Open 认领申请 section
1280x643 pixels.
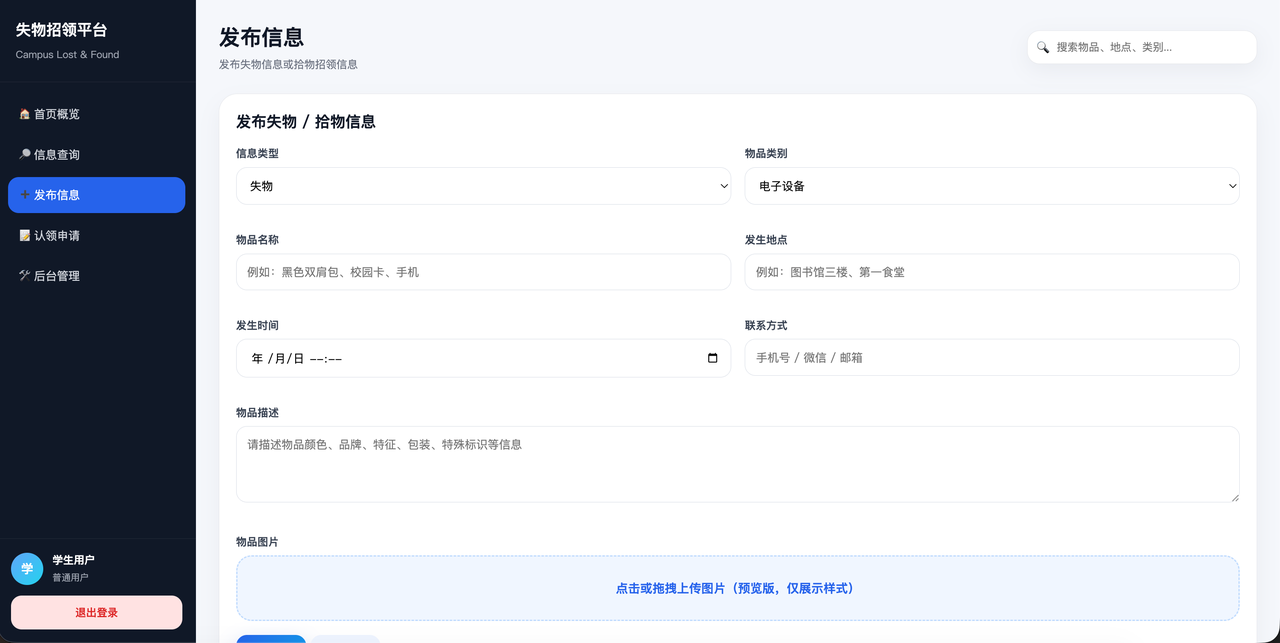click(96, 236)
